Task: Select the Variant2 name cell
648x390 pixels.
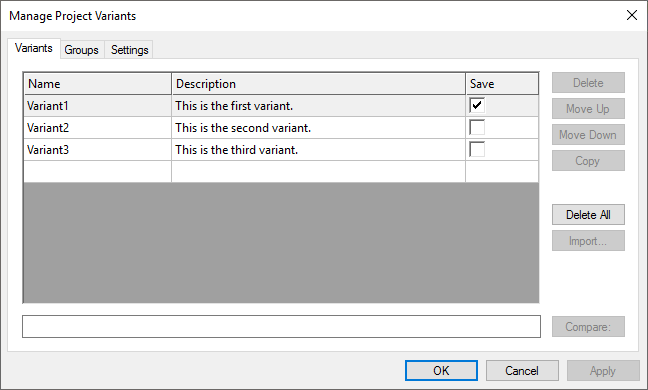Action: point(98,128)
